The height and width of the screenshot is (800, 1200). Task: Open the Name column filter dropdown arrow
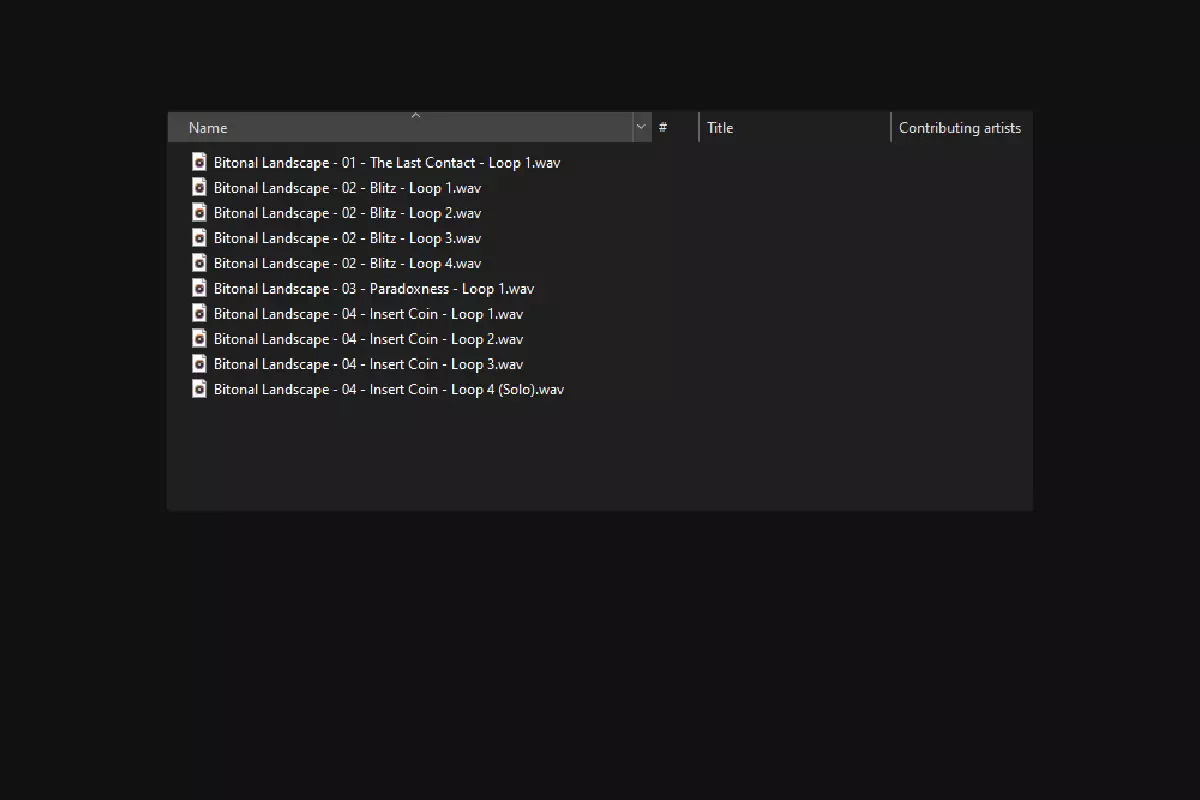click(642, 127)
